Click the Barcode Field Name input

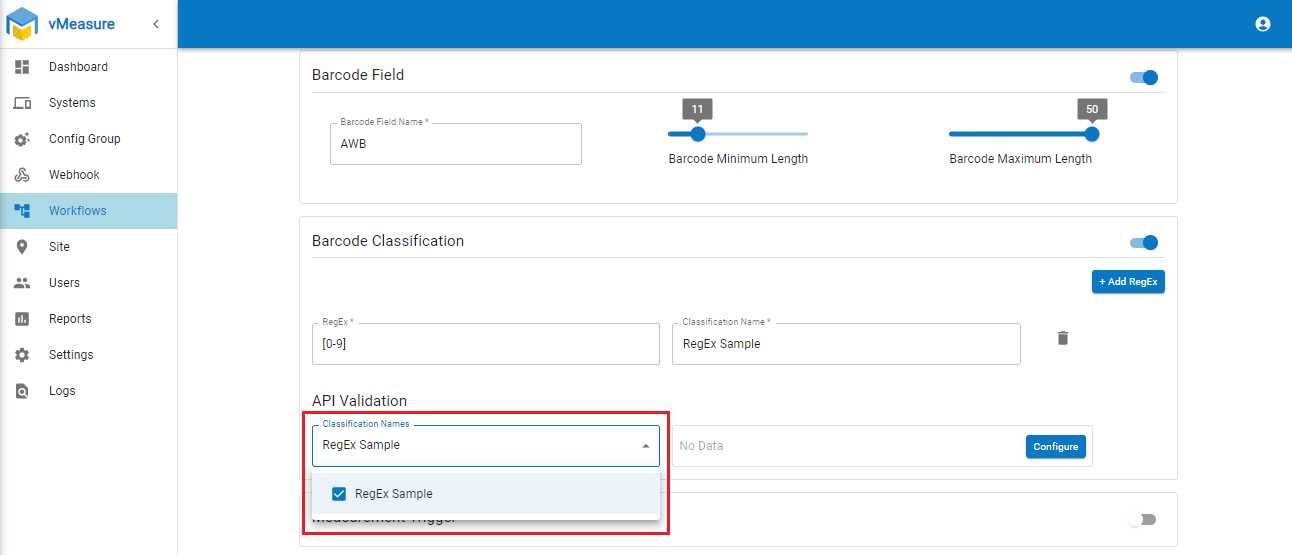pyautogui.click(x=456, y=144)
